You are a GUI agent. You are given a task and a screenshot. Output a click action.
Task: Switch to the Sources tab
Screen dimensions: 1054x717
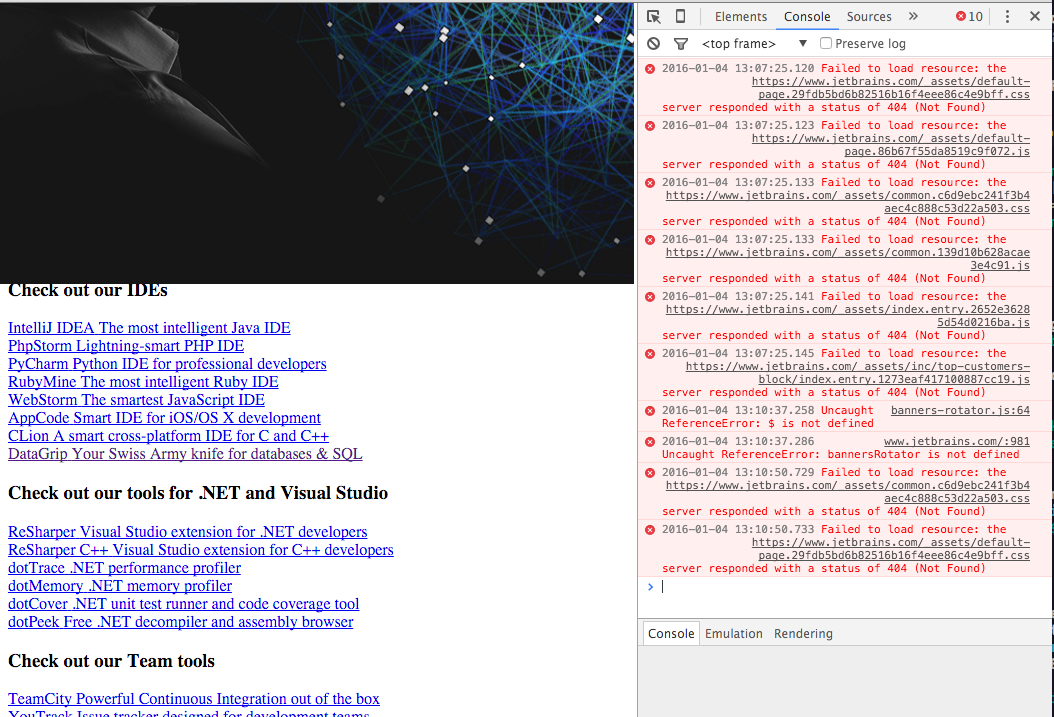click(868, 17)
